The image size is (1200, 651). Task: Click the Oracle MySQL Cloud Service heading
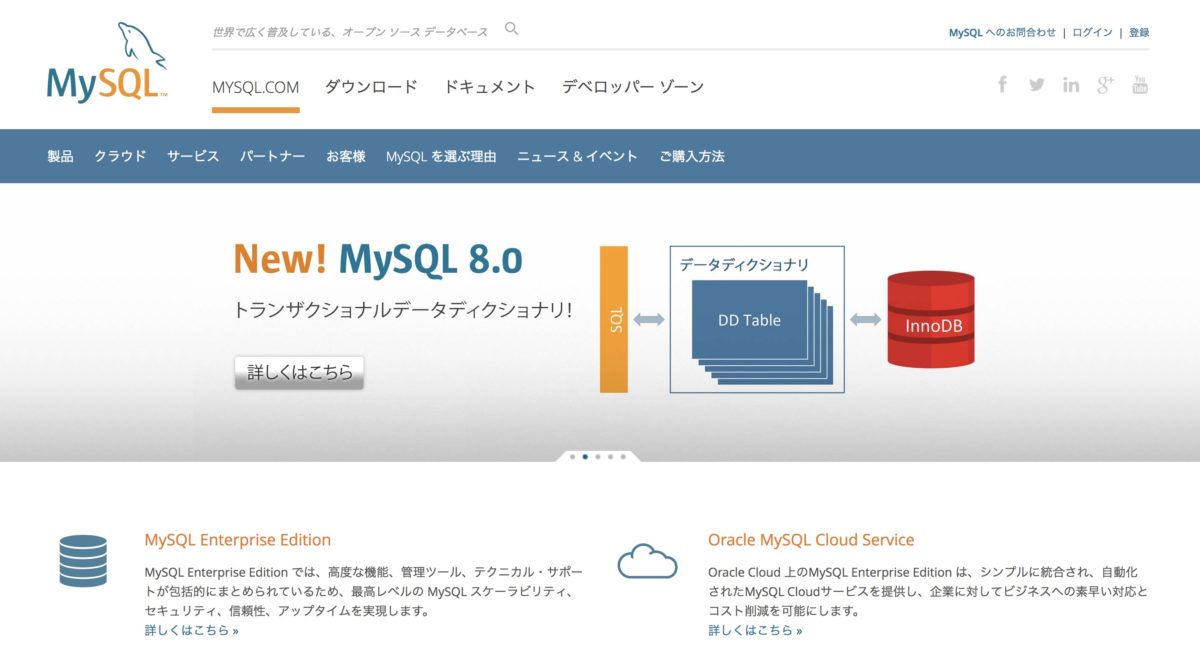(811, 540)
